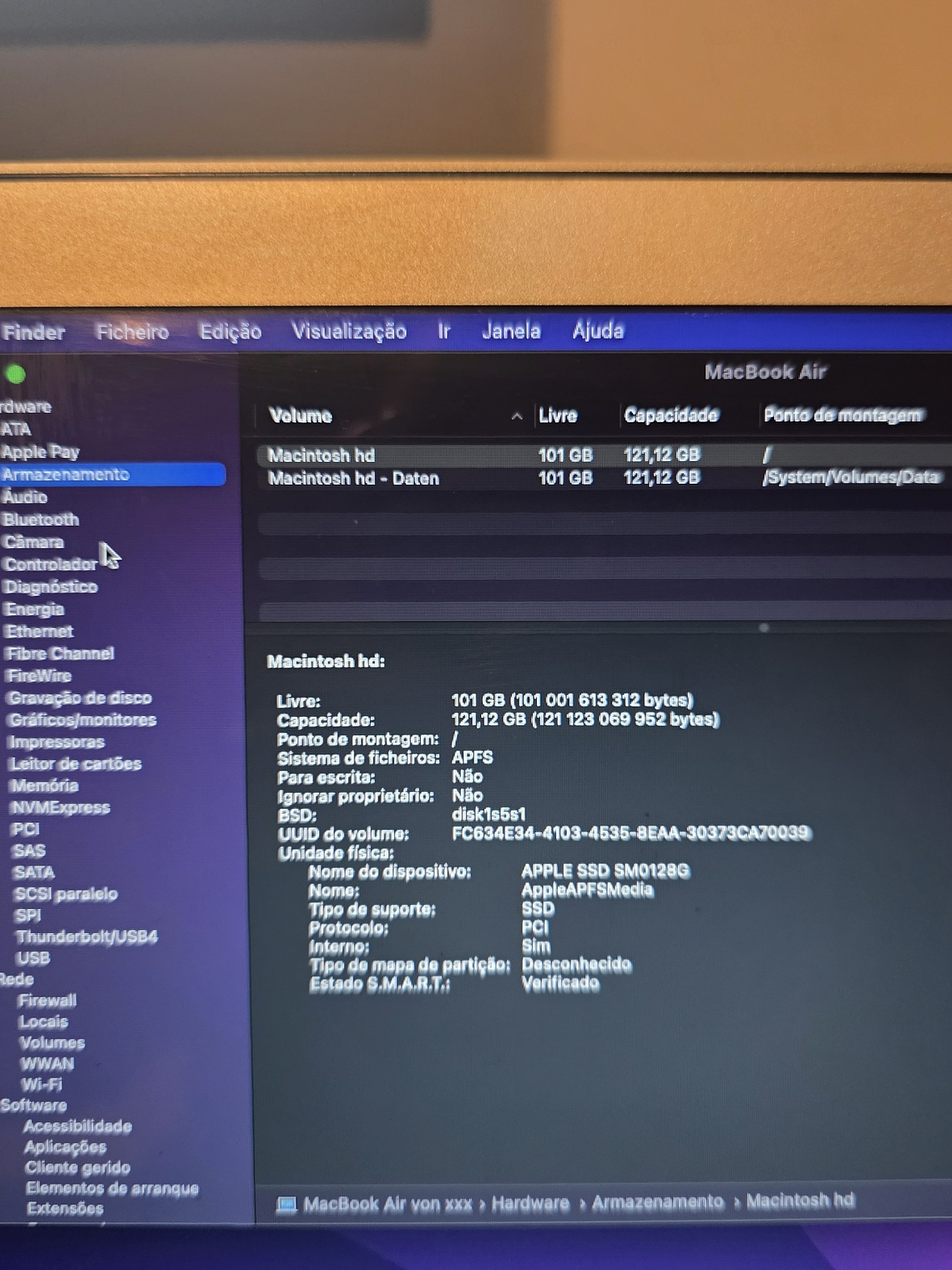The height and width of the screenshot is (1270, 952).
Task: Open the Visualização menu
Action: click(x=347, y=331)
